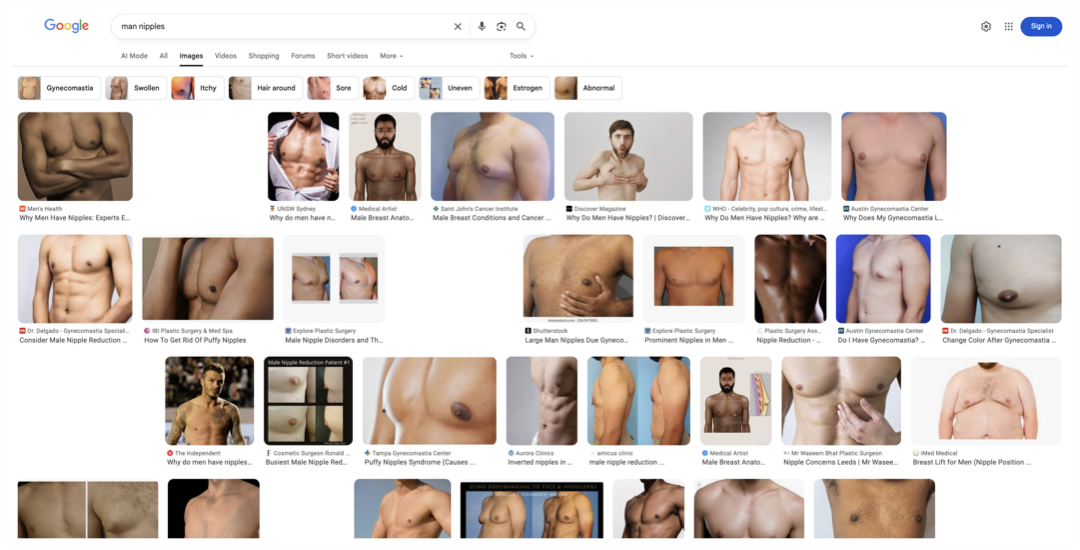Click inside the search box text field

point(282,26)
